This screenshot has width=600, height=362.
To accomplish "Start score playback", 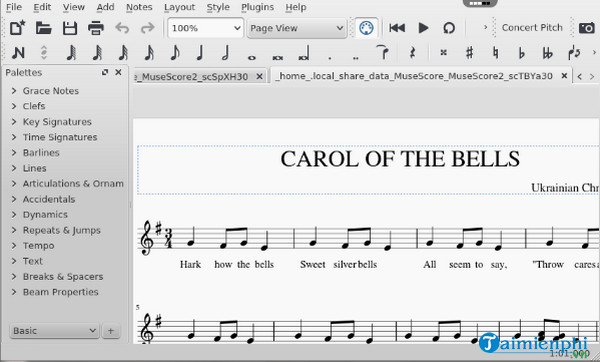I will 423,28.
